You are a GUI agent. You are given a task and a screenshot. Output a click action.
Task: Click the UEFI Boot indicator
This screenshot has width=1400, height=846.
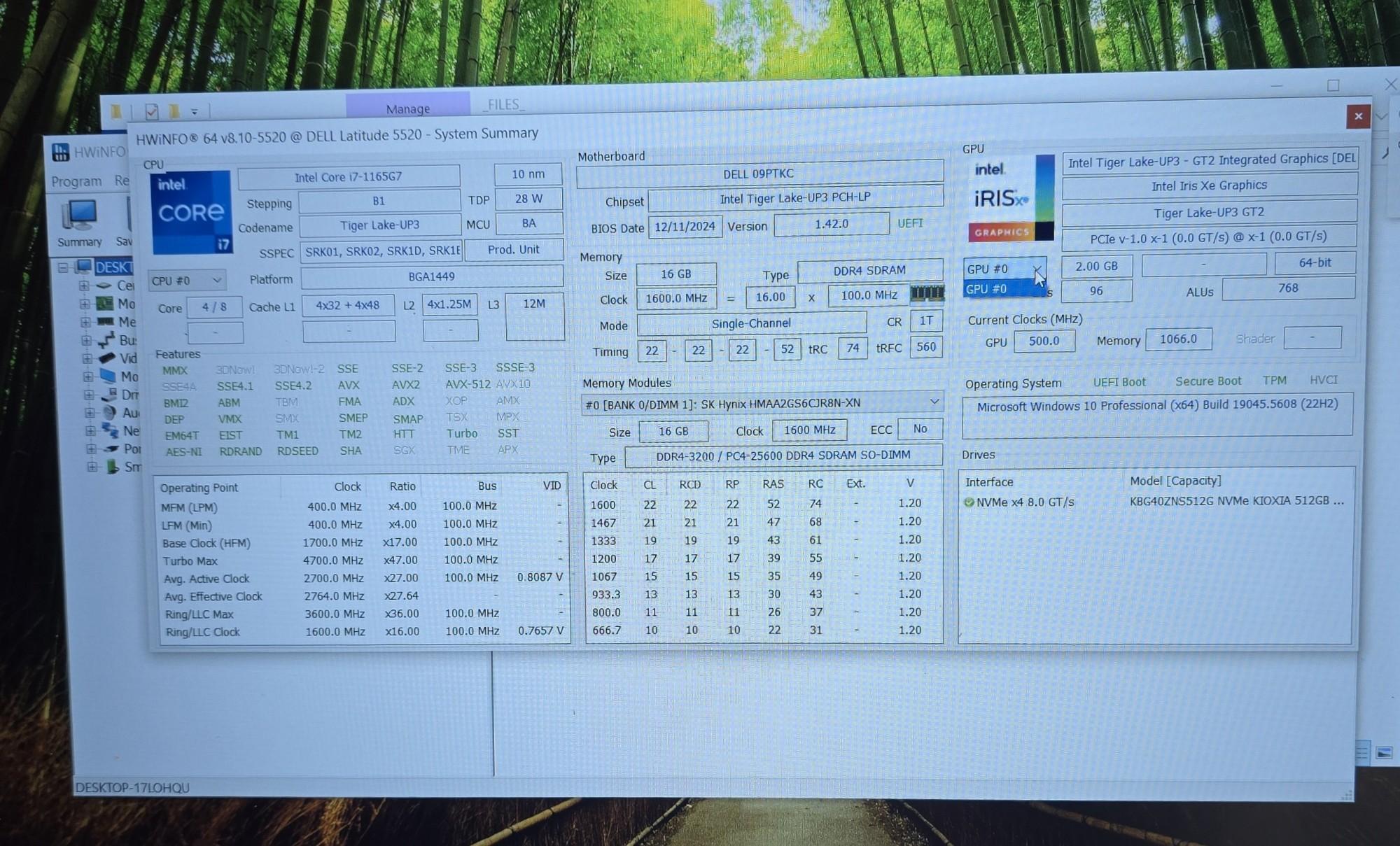(1119, 382)
